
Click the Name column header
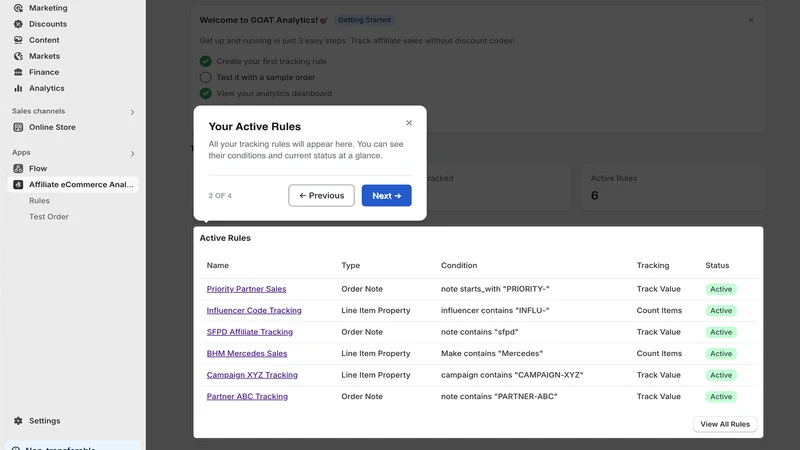pyautogui.click(x=218, y=265)
